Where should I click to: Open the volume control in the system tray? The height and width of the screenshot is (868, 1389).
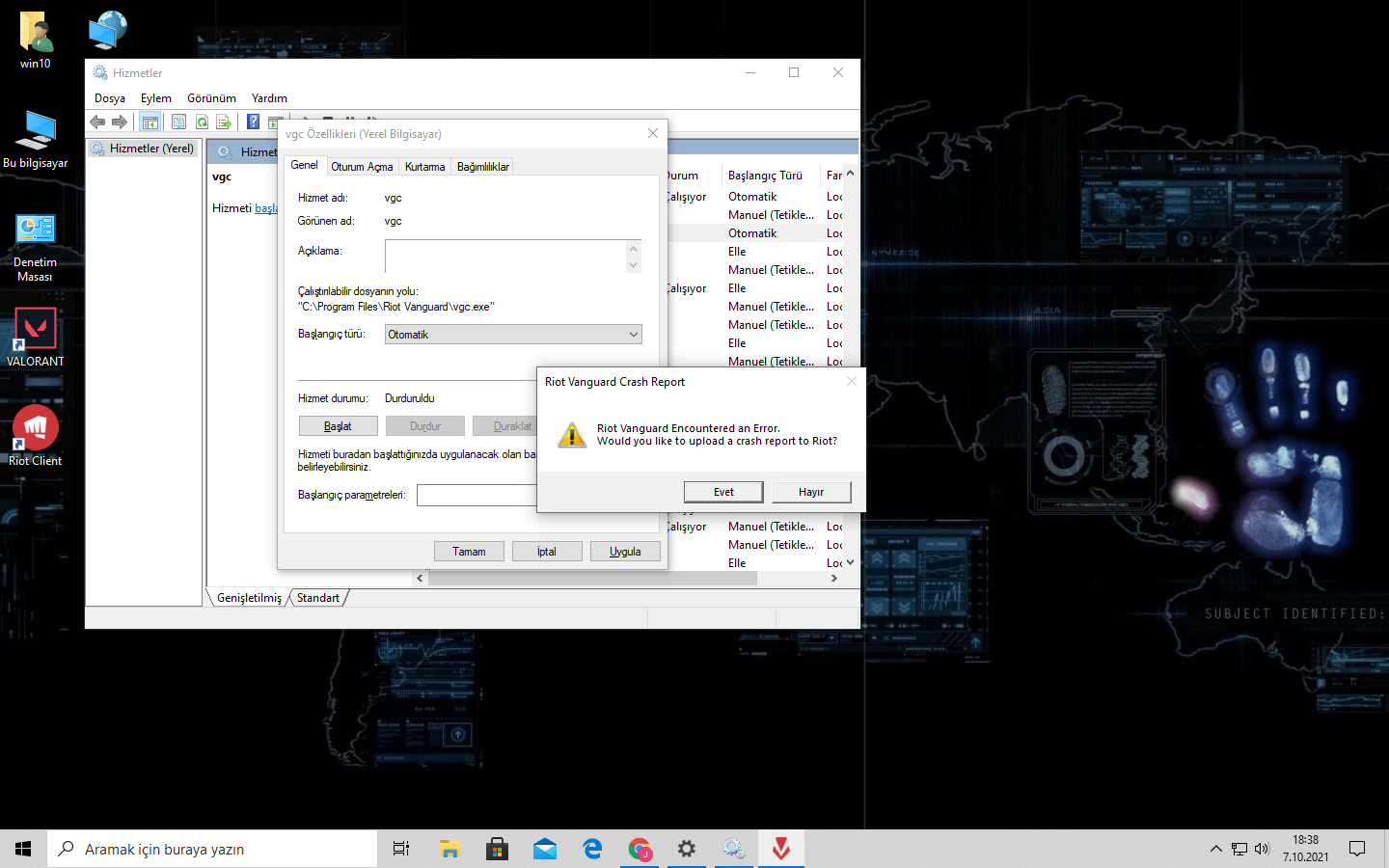click(x=1262, y=849)
